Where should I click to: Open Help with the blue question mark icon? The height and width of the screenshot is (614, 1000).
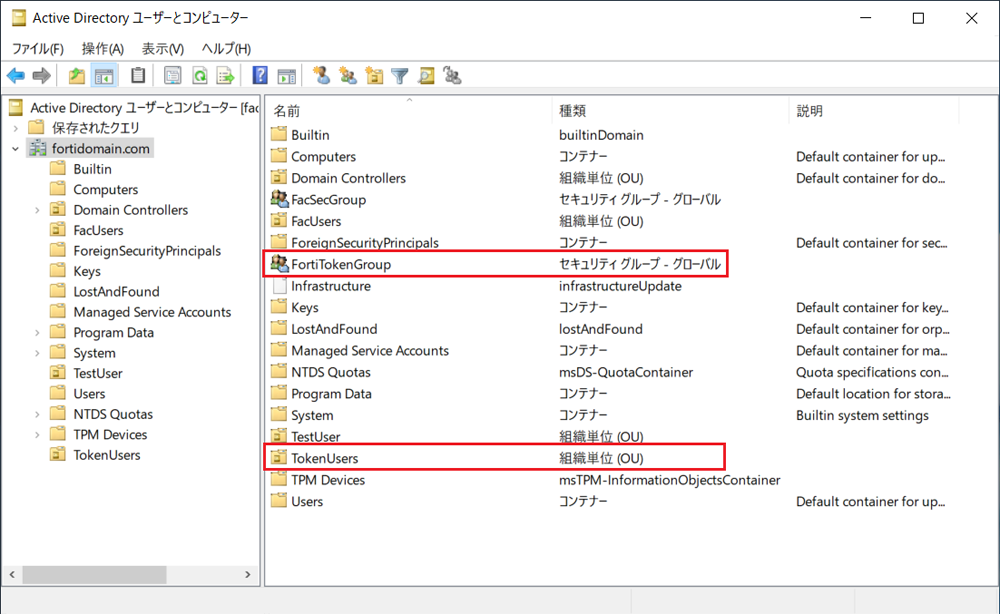point(260,76)
